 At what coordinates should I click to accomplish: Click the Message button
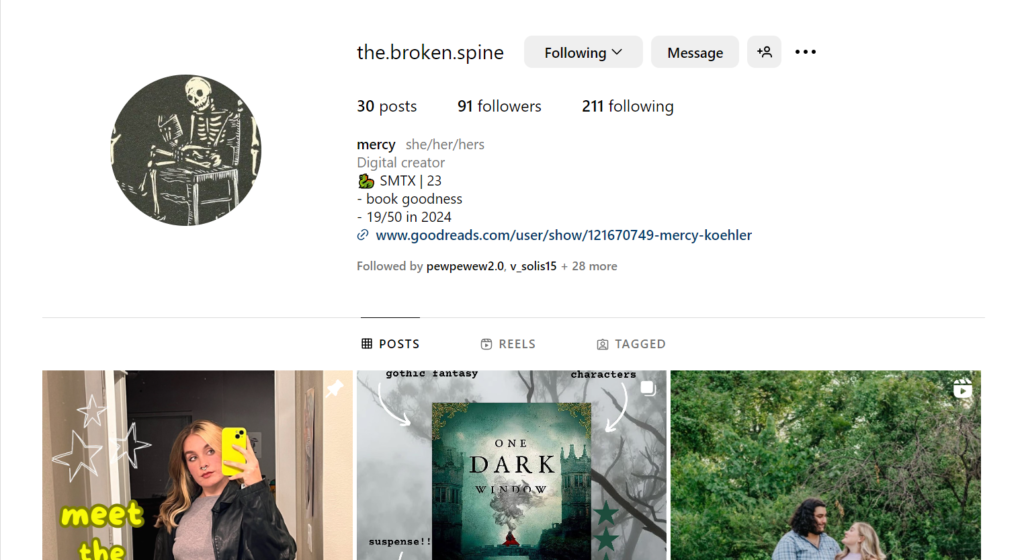coord(695,52)
